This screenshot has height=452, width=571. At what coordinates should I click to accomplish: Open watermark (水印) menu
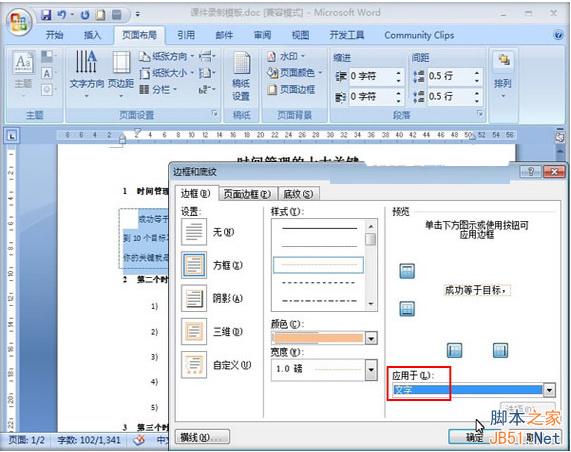pos(286,56)
